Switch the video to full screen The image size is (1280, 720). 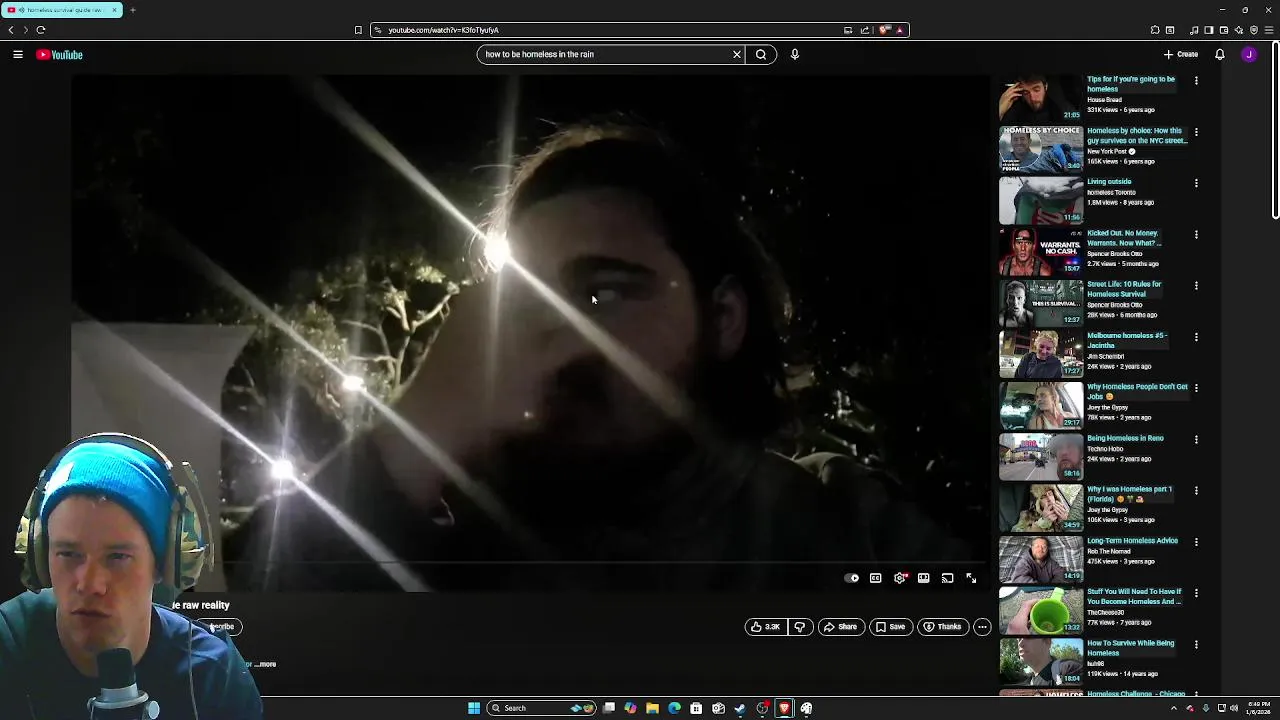click(971, 578)
